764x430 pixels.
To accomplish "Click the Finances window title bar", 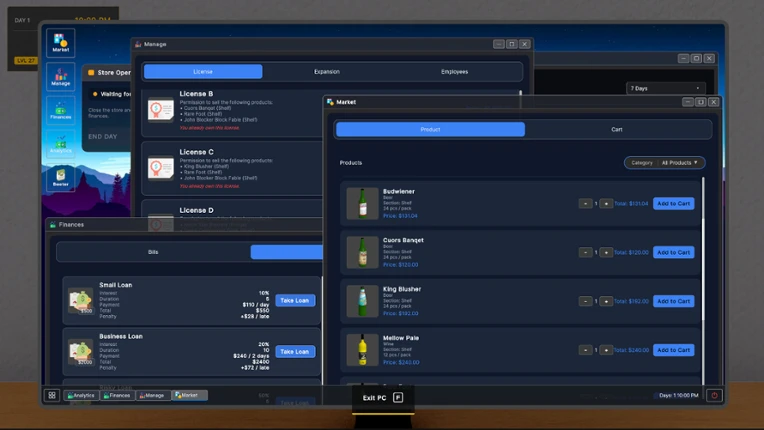I will tap(185, 224).
